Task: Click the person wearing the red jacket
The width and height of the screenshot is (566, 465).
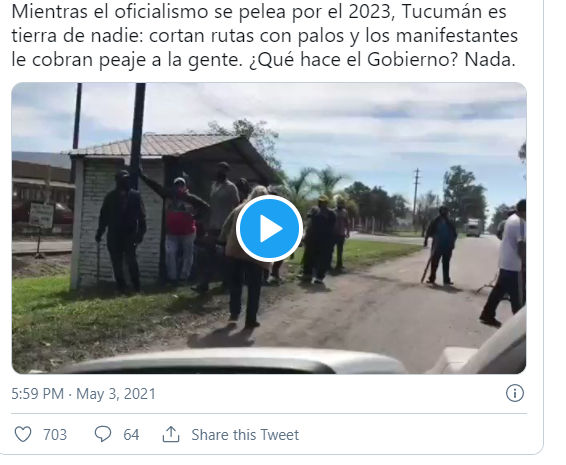Action: [180, 227]
